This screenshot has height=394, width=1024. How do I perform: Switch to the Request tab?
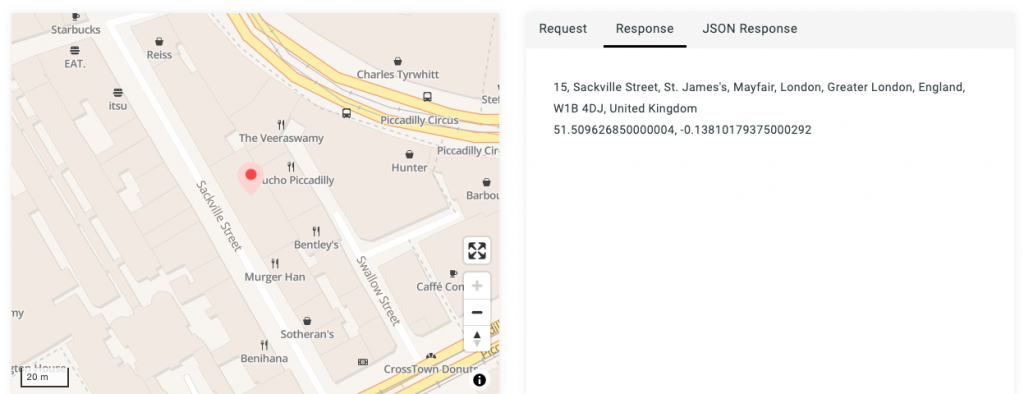click(563, 29)
